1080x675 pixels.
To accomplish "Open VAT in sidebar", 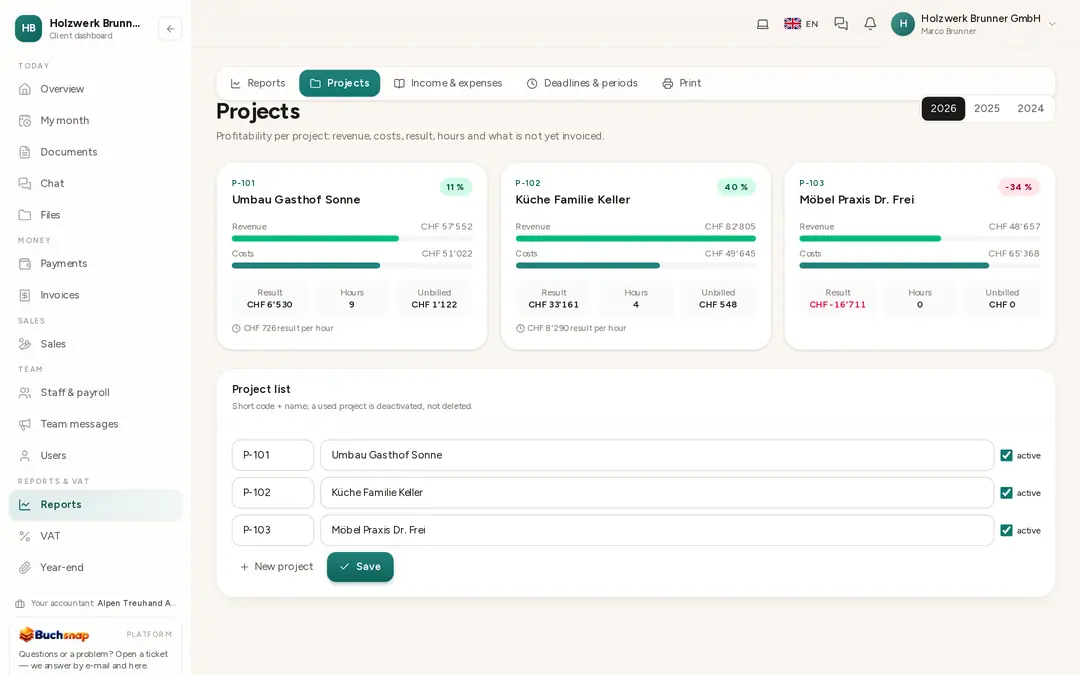I will tap(96, 536).
